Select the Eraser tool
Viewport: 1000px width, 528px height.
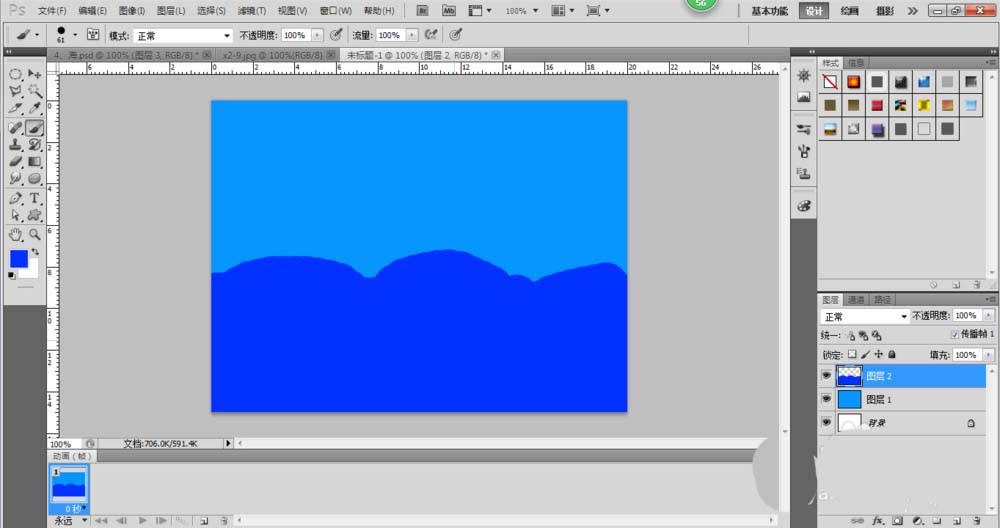(16, 161)
